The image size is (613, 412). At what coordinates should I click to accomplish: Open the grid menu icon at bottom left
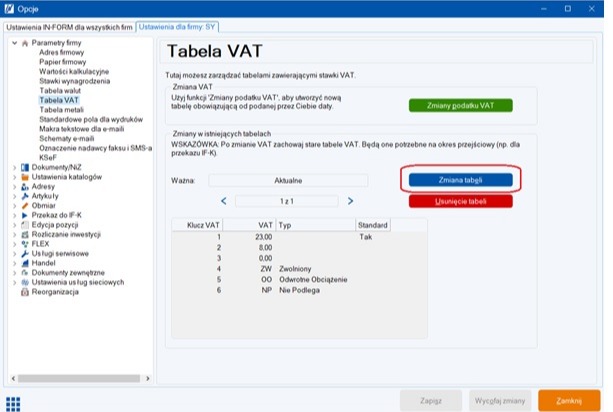(x=13, y=404)
